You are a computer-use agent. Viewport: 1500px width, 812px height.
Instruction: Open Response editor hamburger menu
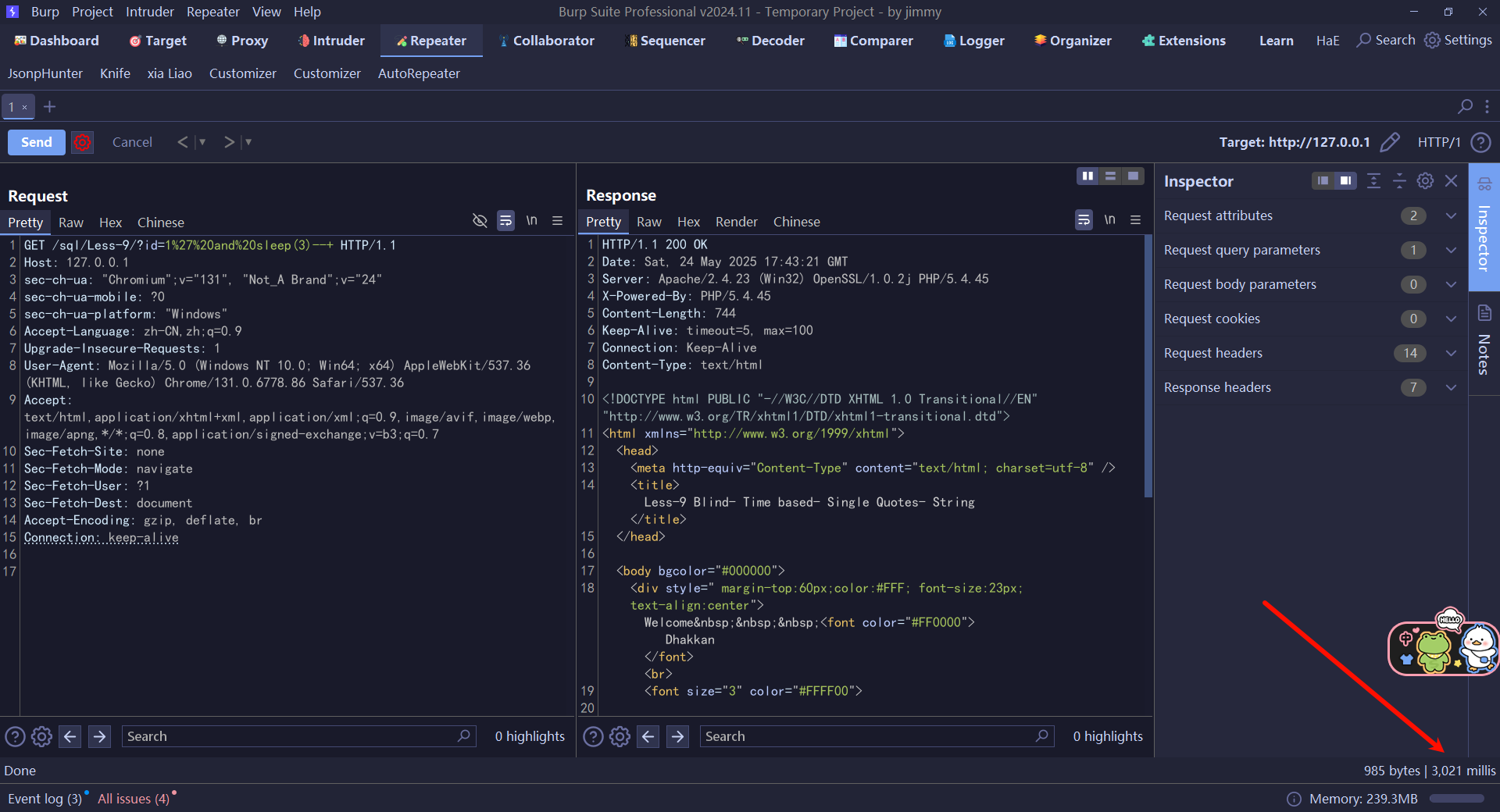pos(1135,220)
